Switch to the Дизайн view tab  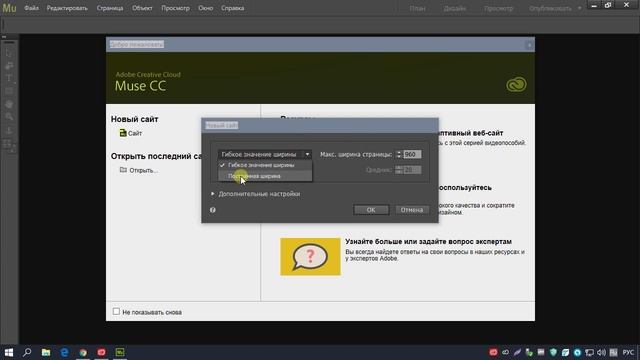455,9
